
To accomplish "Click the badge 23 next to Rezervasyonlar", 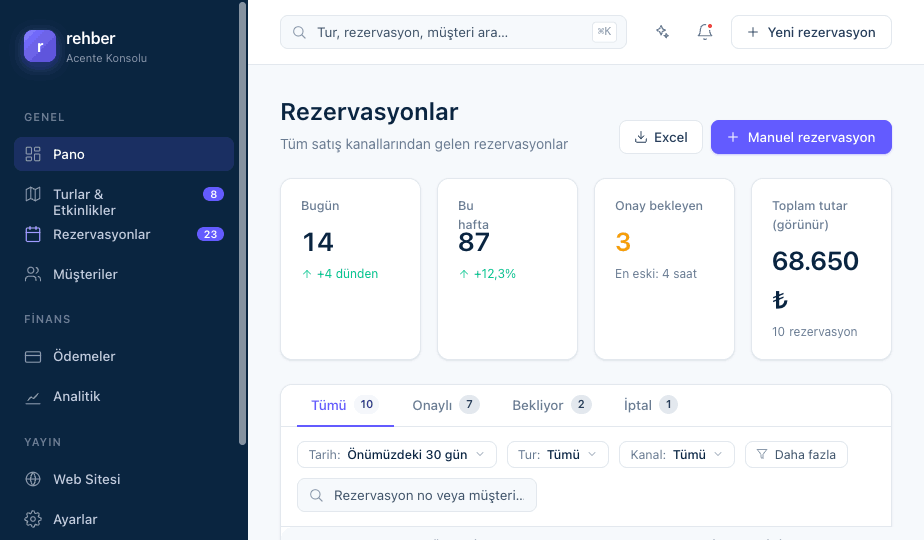I will click(210, 234).
